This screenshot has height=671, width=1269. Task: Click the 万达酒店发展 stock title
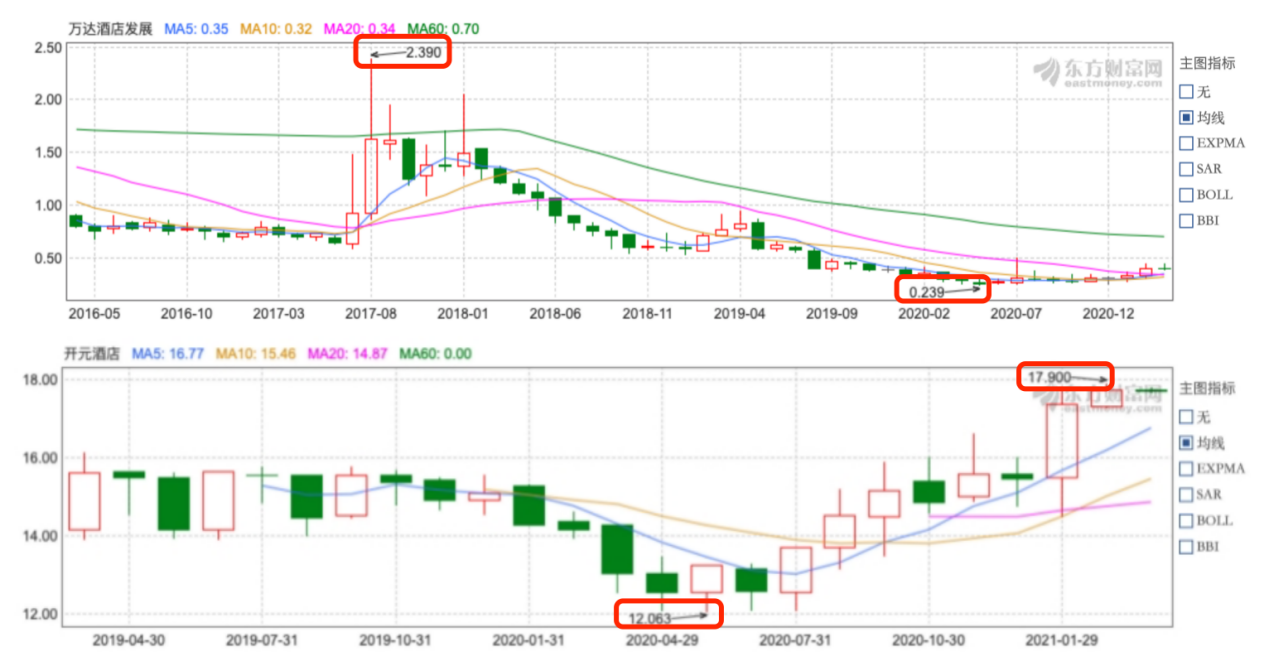[111, 29]
